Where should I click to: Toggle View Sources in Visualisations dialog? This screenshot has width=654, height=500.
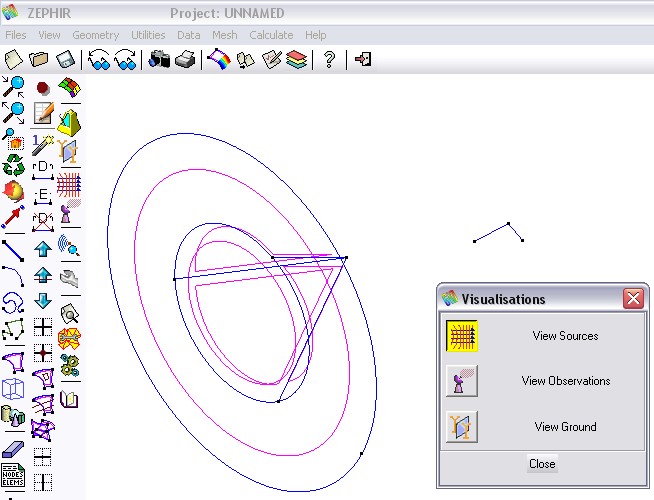tap(462, 336)
